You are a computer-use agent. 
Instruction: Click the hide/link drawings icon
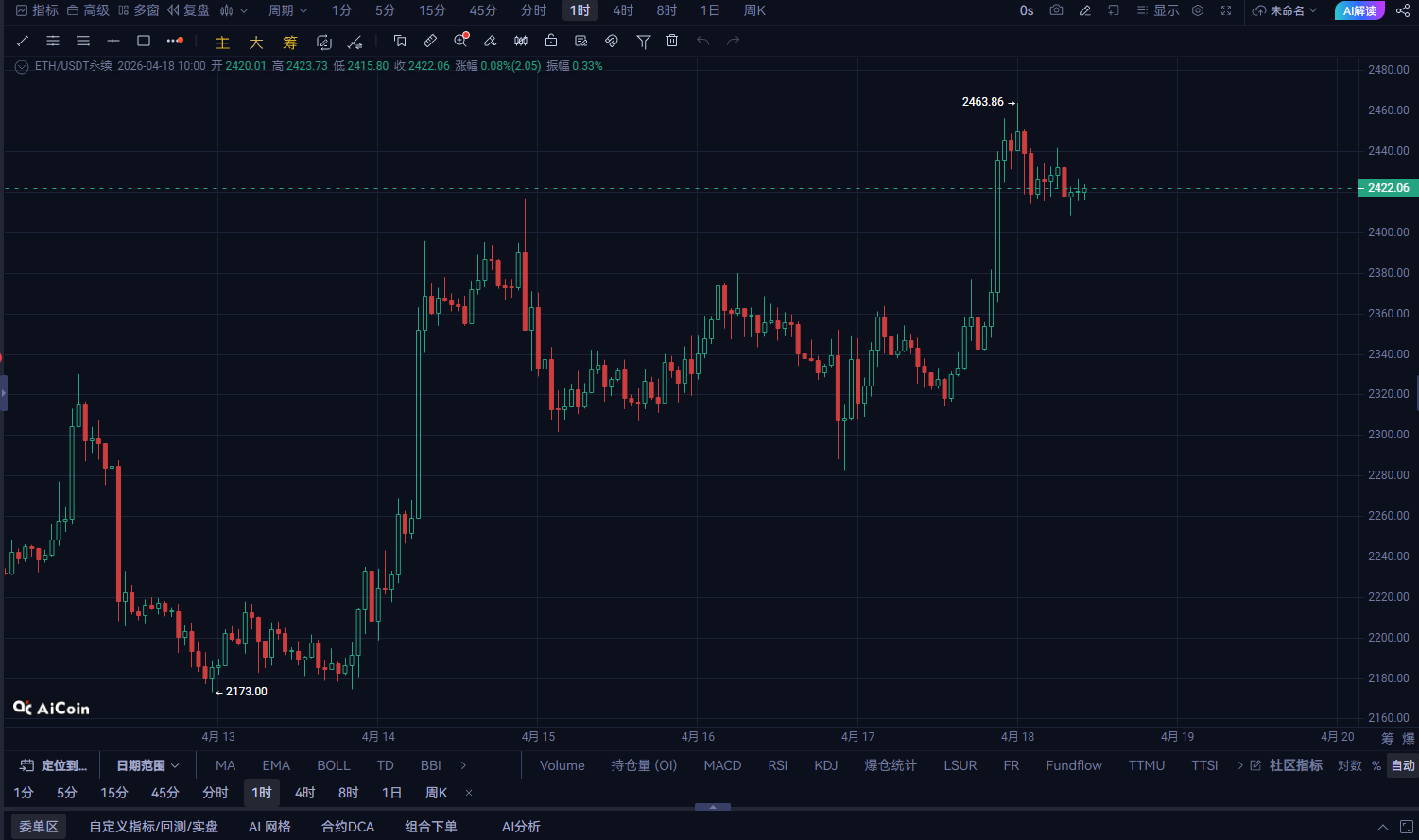pos(612,41)
